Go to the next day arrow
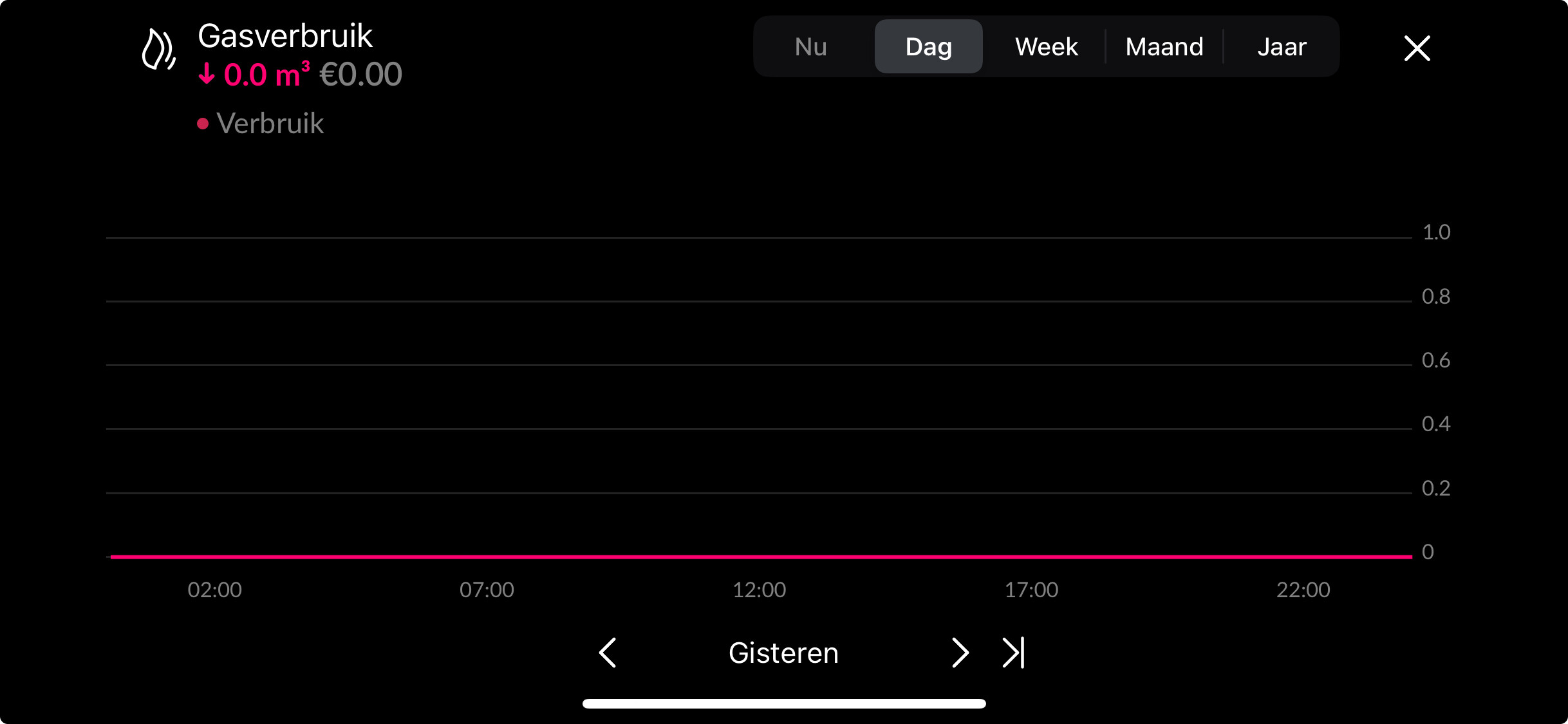 coord(960,653)
